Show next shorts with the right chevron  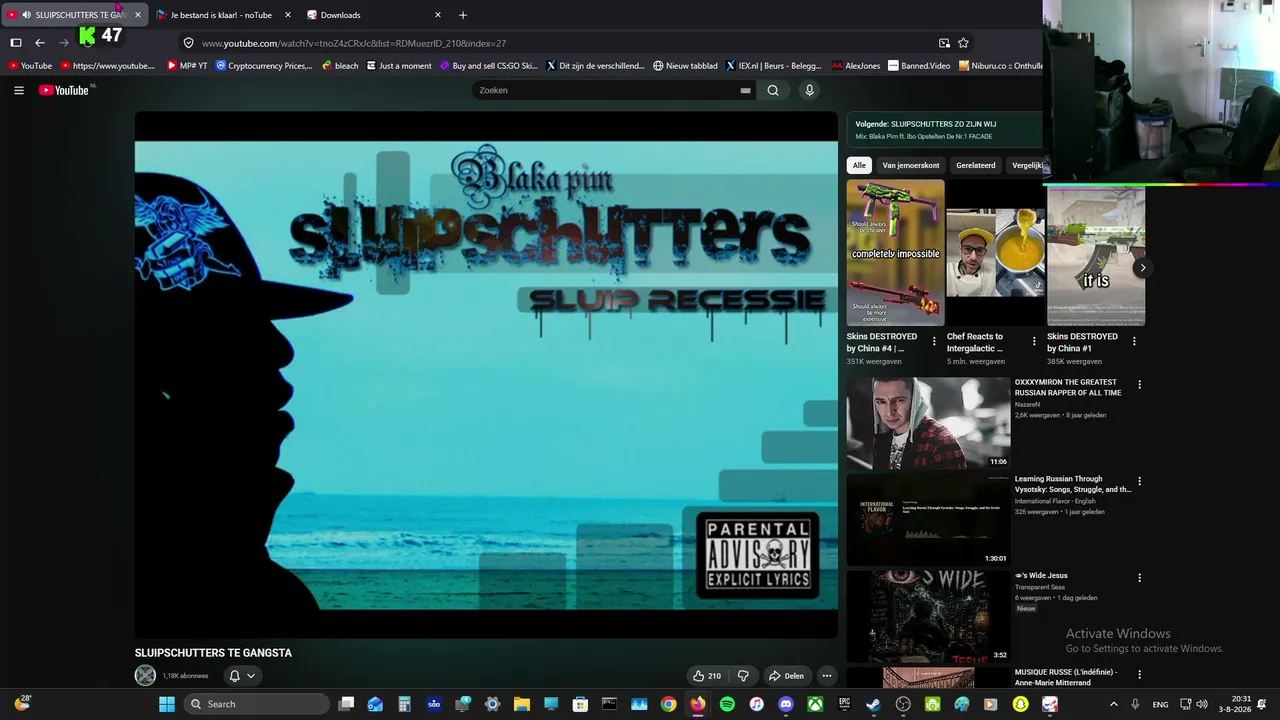pyautogui.click(x=1142, y=268)
